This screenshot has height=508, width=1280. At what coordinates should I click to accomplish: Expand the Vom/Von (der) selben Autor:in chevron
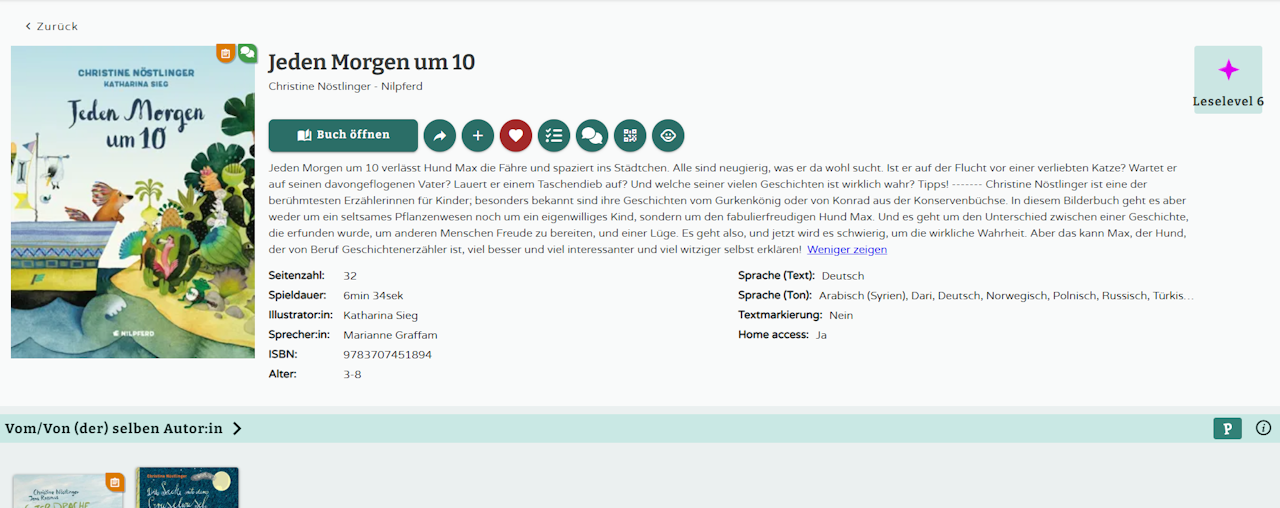click(237, 428)
